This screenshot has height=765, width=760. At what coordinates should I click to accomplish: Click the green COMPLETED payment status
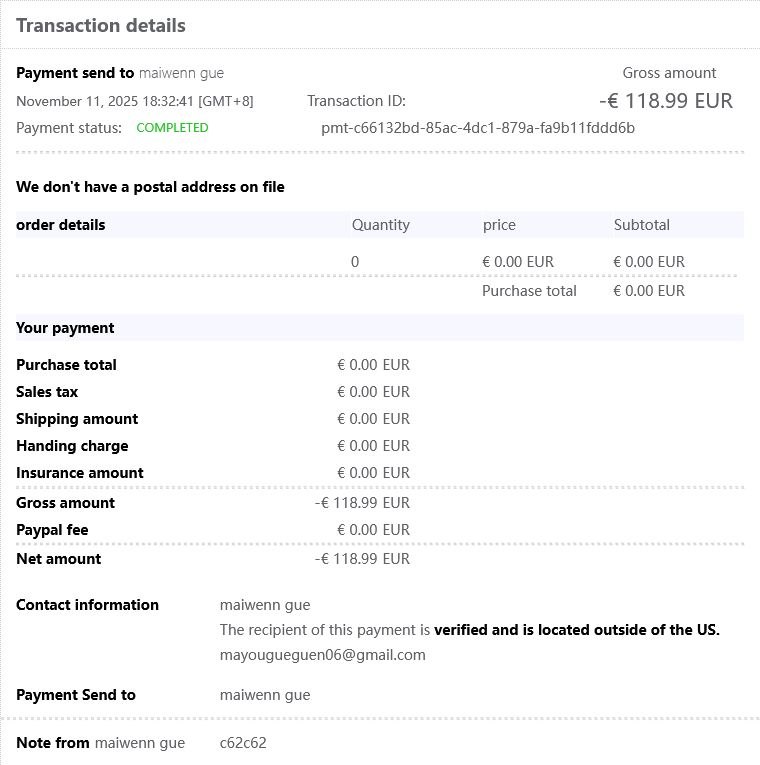[172, 128]
